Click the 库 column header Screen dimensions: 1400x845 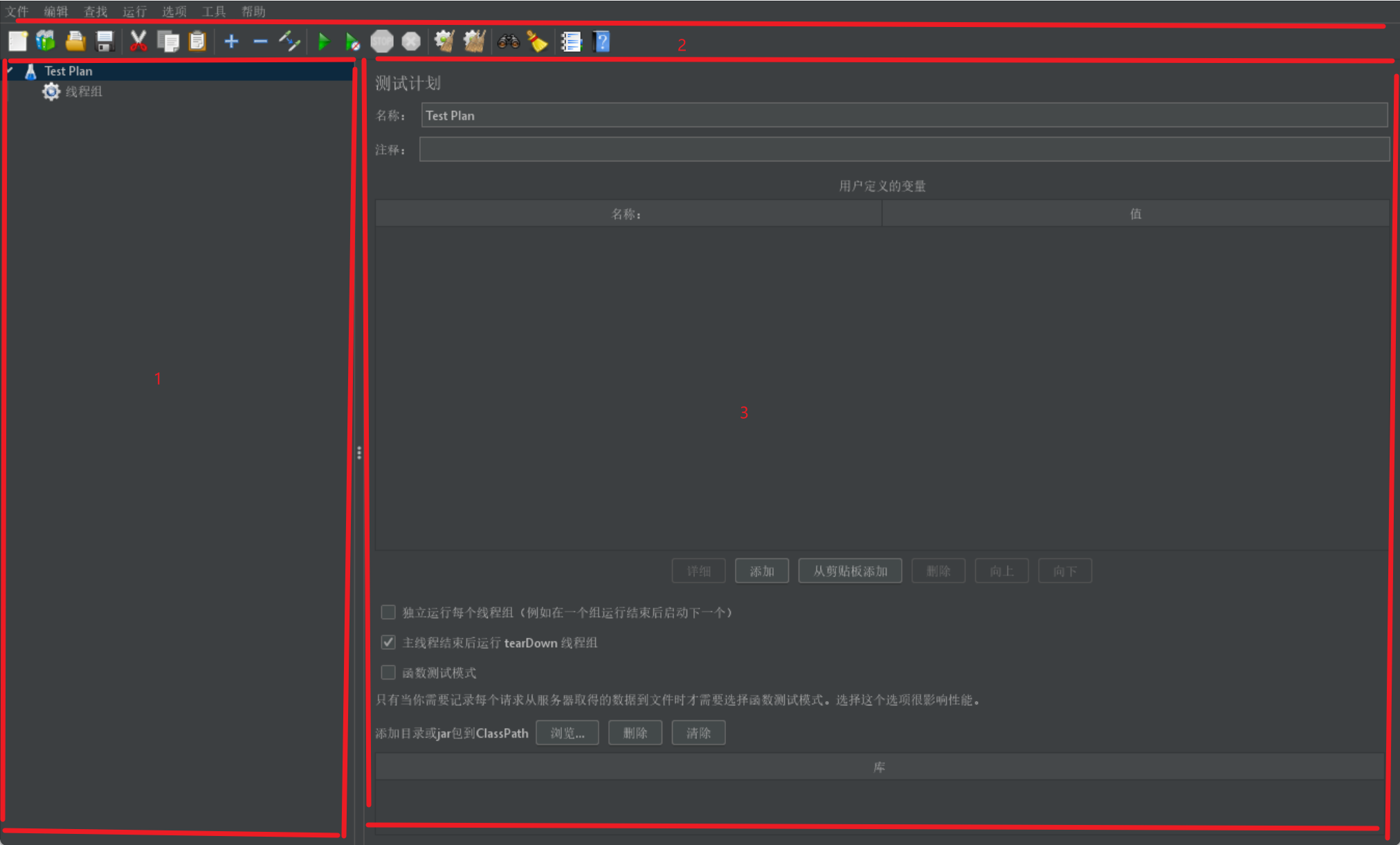[879, 767]
